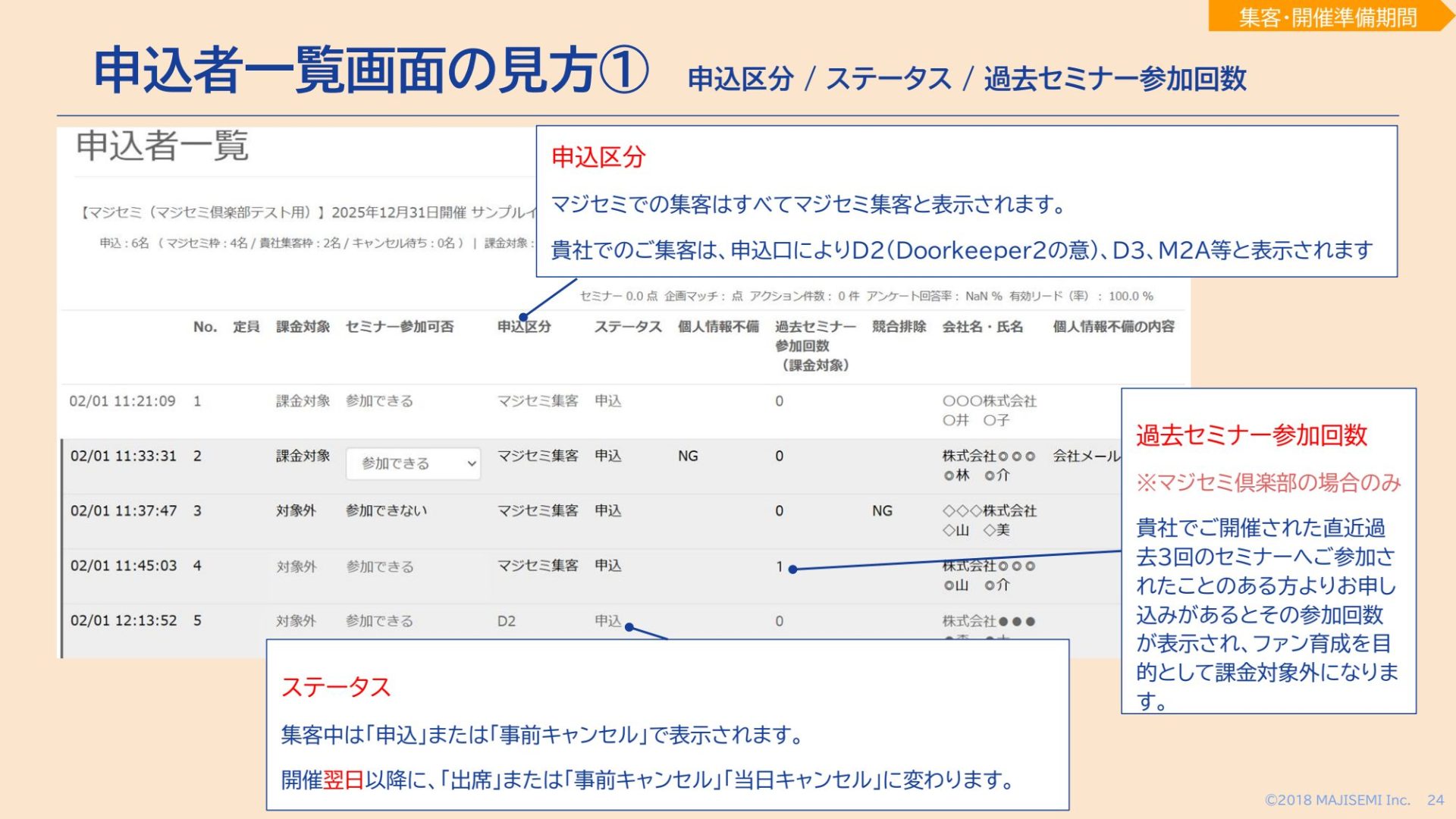Click the セミナー参加可否 column header
Screen dimensions: 1456x819
click(x=399, y=327)
